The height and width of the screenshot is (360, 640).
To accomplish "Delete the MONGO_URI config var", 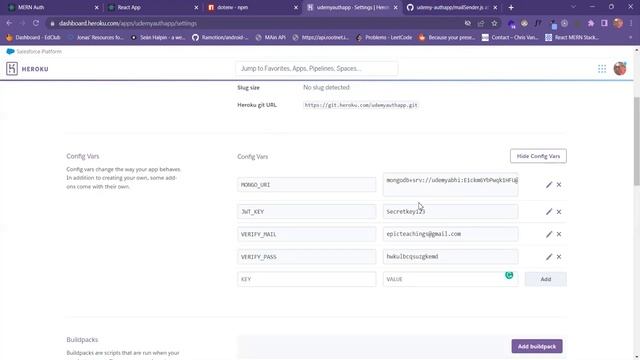I will click(x=559, y=184).
